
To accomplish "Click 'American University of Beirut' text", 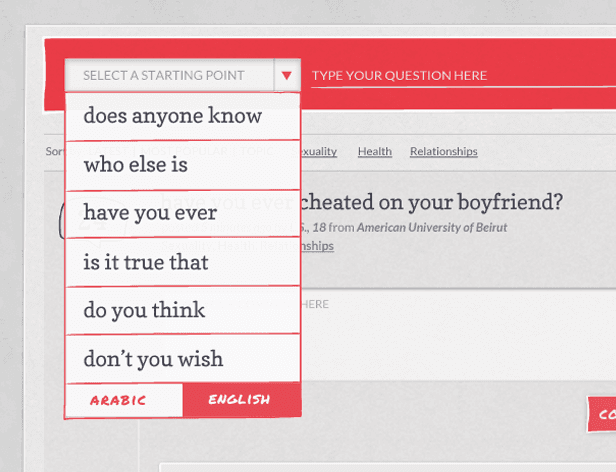I will 432,228.
